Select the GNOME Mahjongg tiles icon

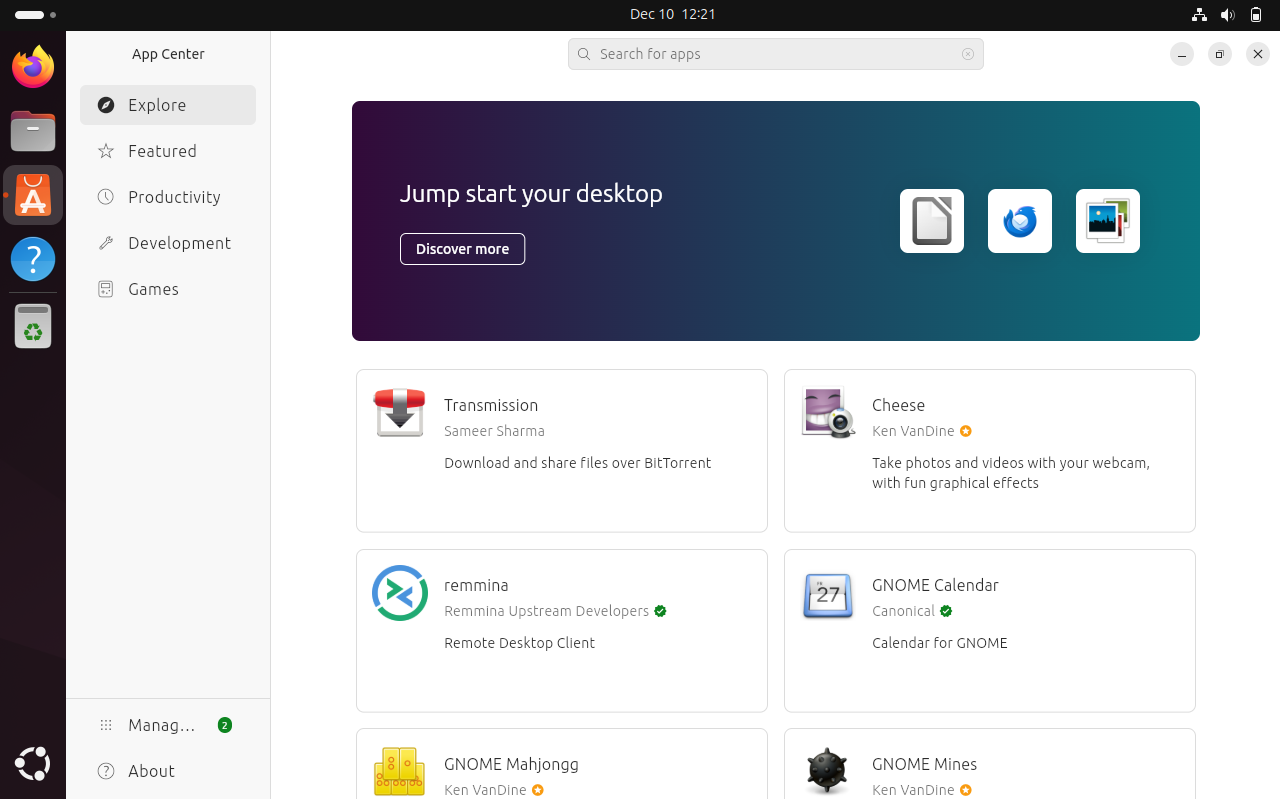tap(400, 771)
